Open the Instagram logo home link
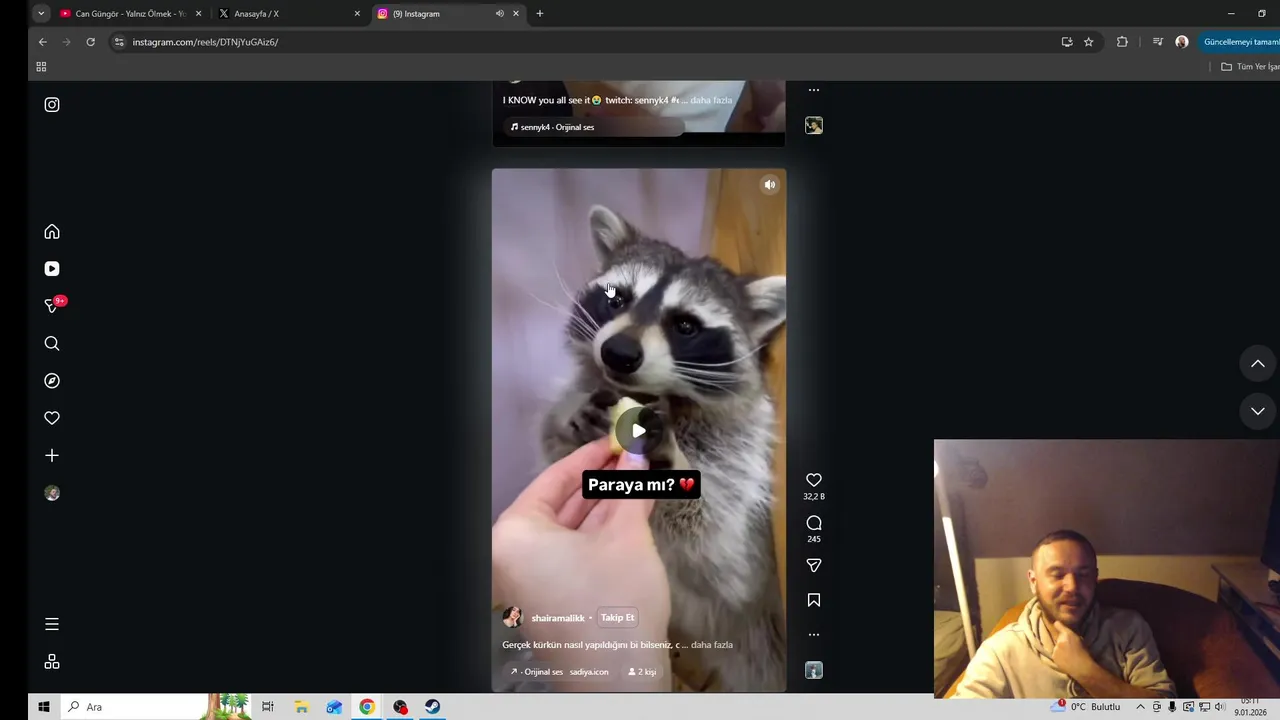This screenshot has width=1280, height=720. click(52, 105)
